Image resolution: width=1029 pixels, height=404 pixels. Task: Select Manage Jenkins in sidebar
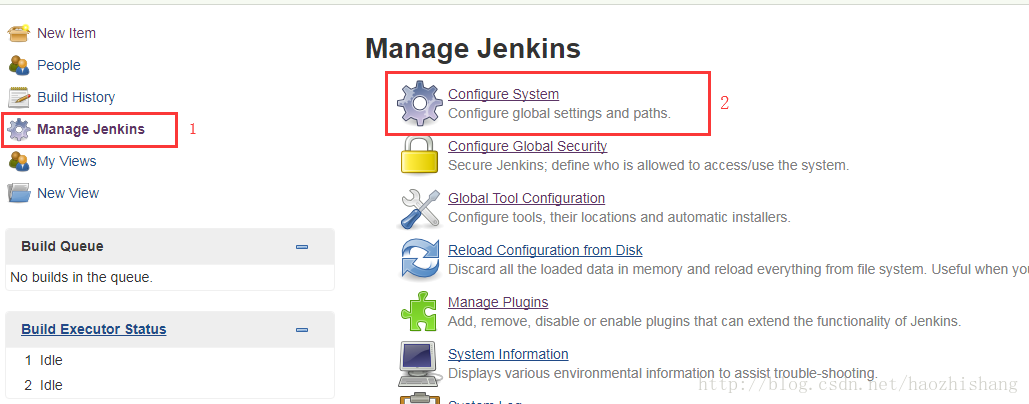coord(91,129)
